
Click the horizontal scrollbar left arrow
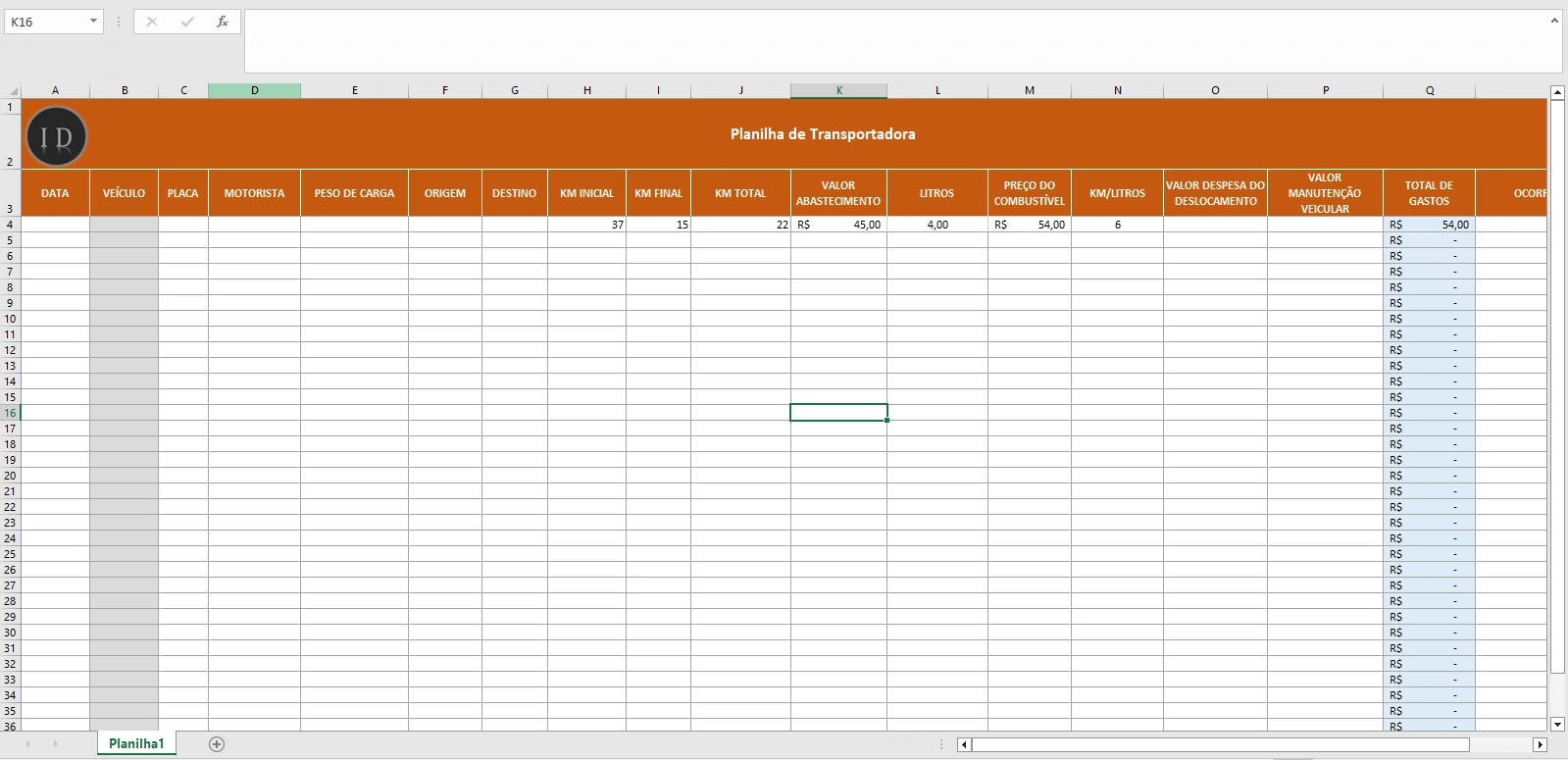[x=965, y=745]
